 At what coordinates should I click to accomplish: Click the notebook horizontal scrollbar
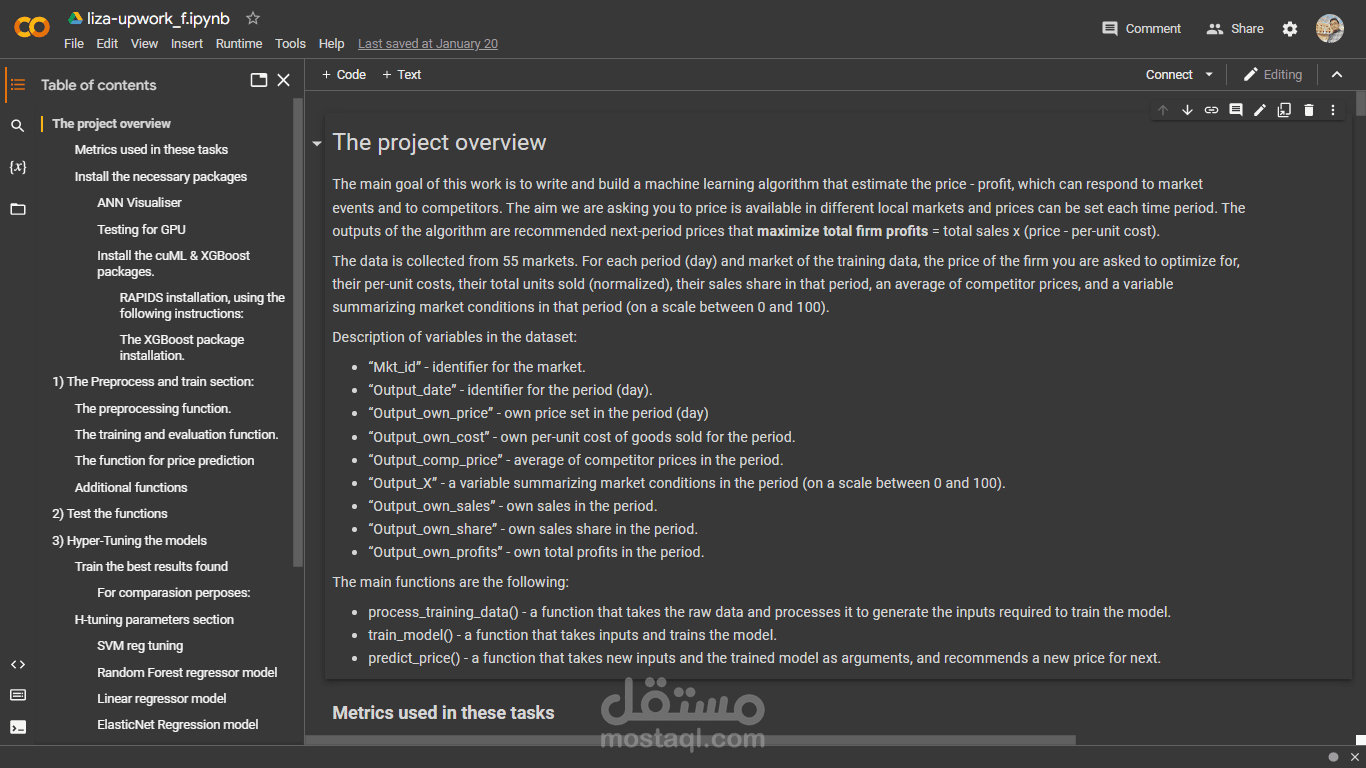click(x=690, y=740)
